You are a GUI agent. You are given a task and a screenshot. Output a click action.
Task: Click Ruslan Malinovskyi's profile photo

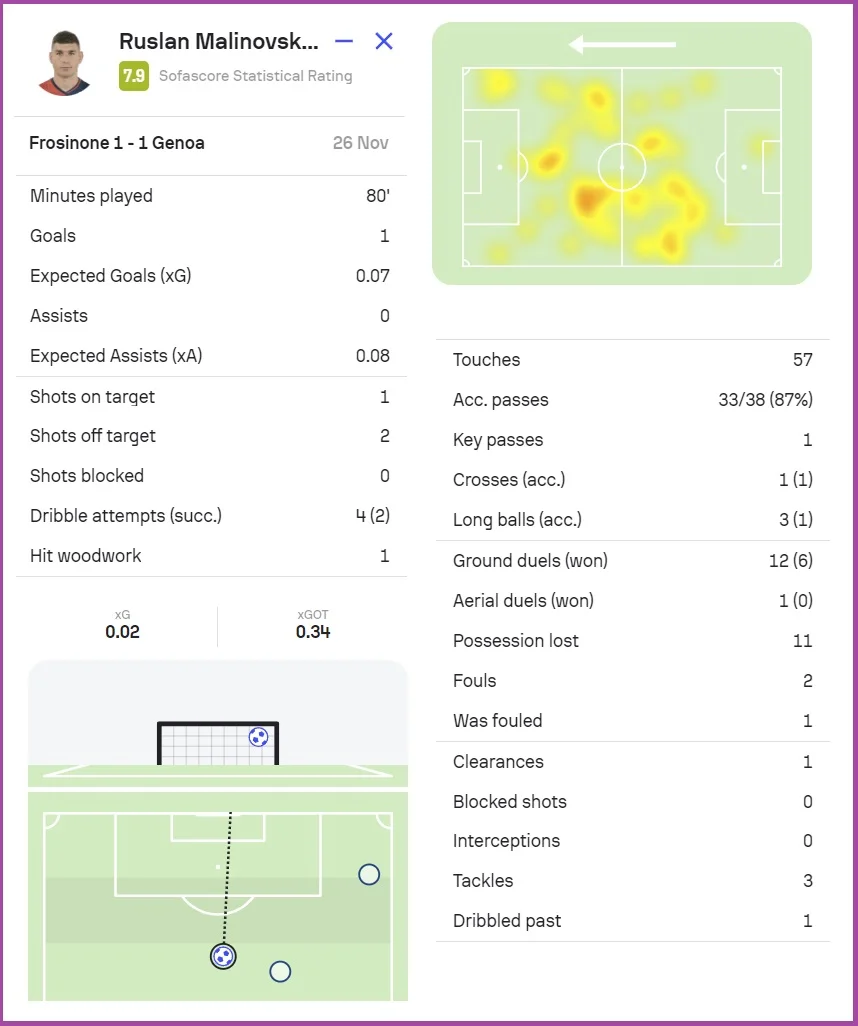tap(64, 62)
